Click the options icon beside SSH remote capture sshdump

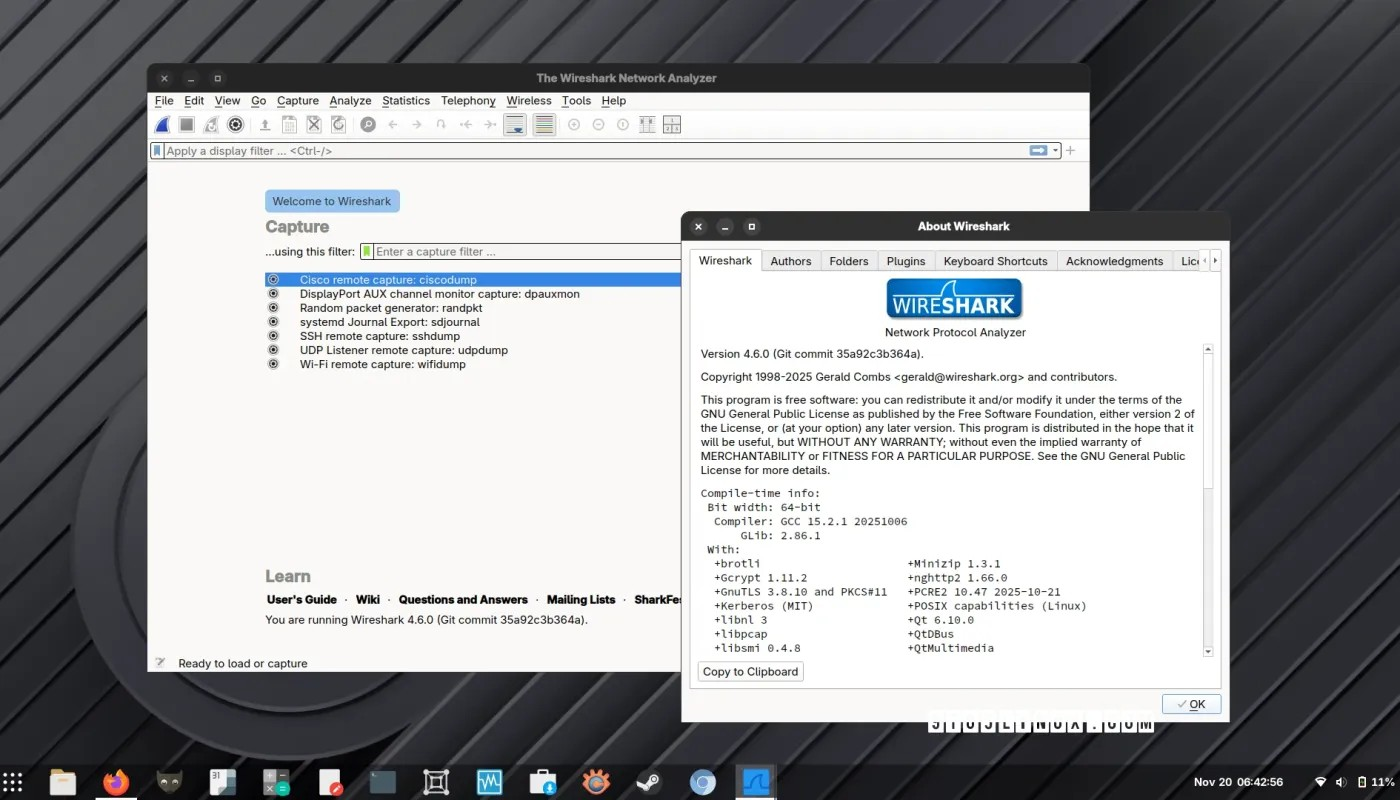[273, 336]
